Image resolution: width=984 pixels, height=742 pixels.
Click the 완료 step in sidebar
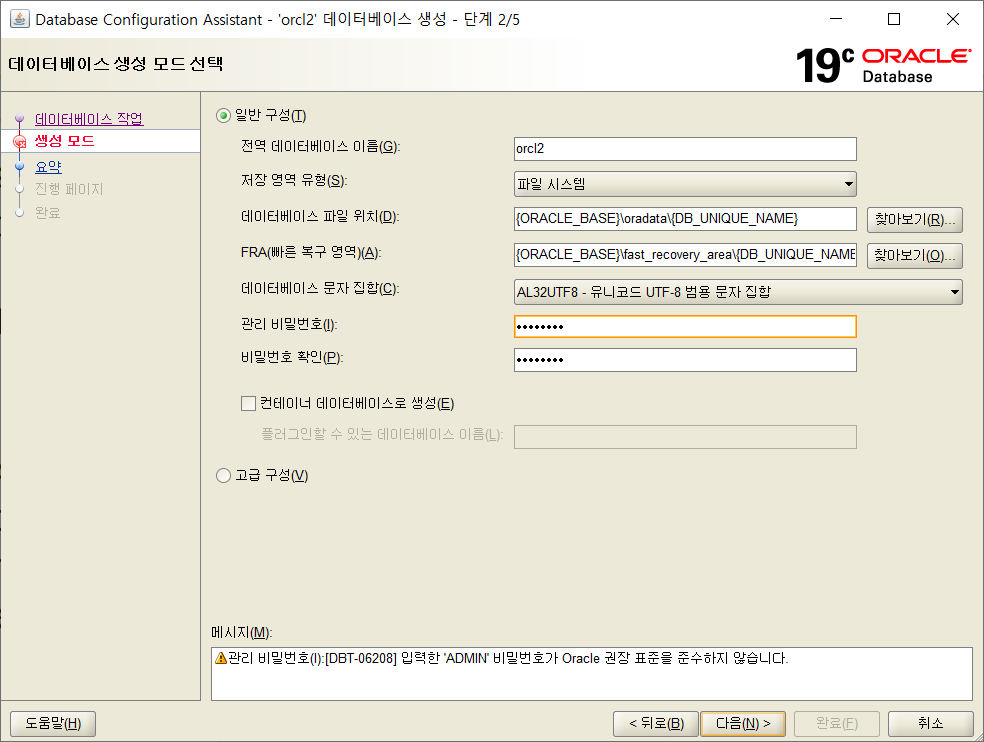(x=48, y=213)
